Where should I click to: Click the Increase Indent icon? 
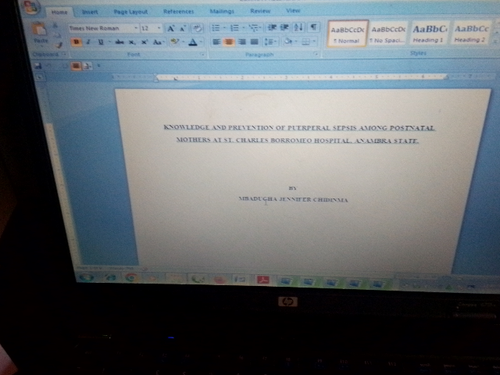[x=284, y=28]
